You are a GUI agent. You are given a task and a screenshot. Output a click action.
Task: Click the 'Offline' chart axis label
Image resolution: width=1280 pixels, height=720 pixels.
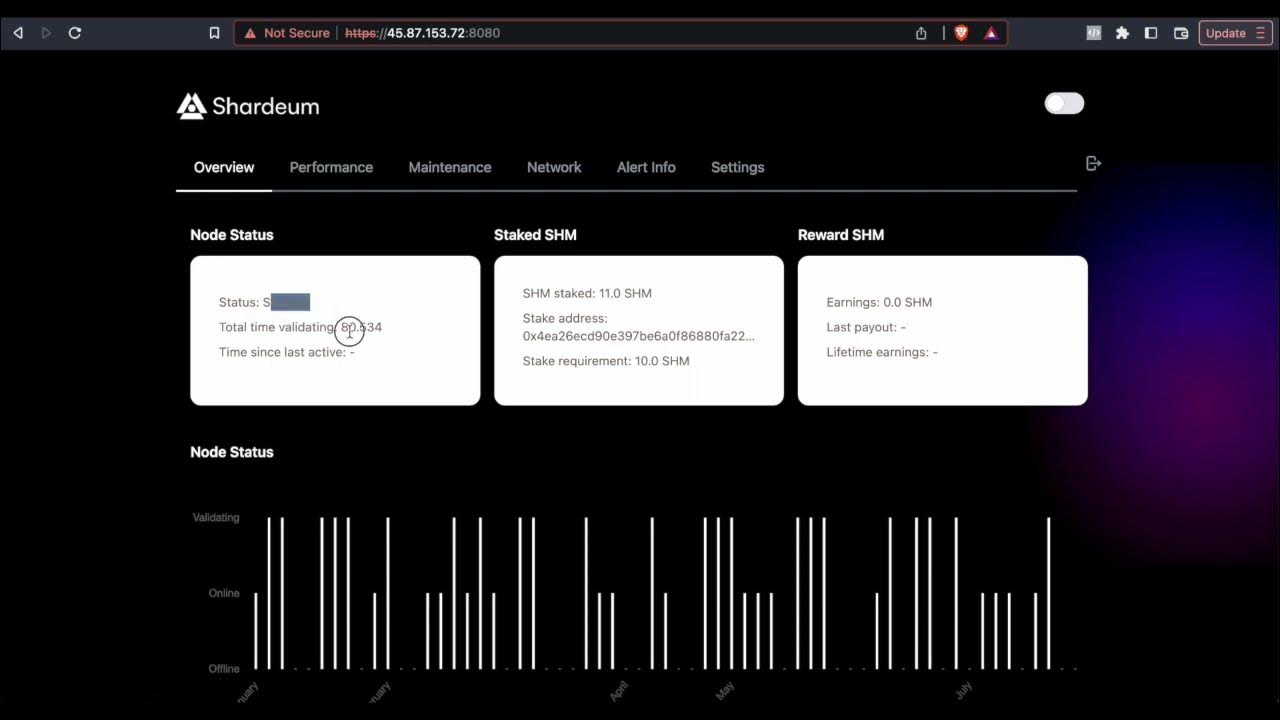[x=224, y=669]
